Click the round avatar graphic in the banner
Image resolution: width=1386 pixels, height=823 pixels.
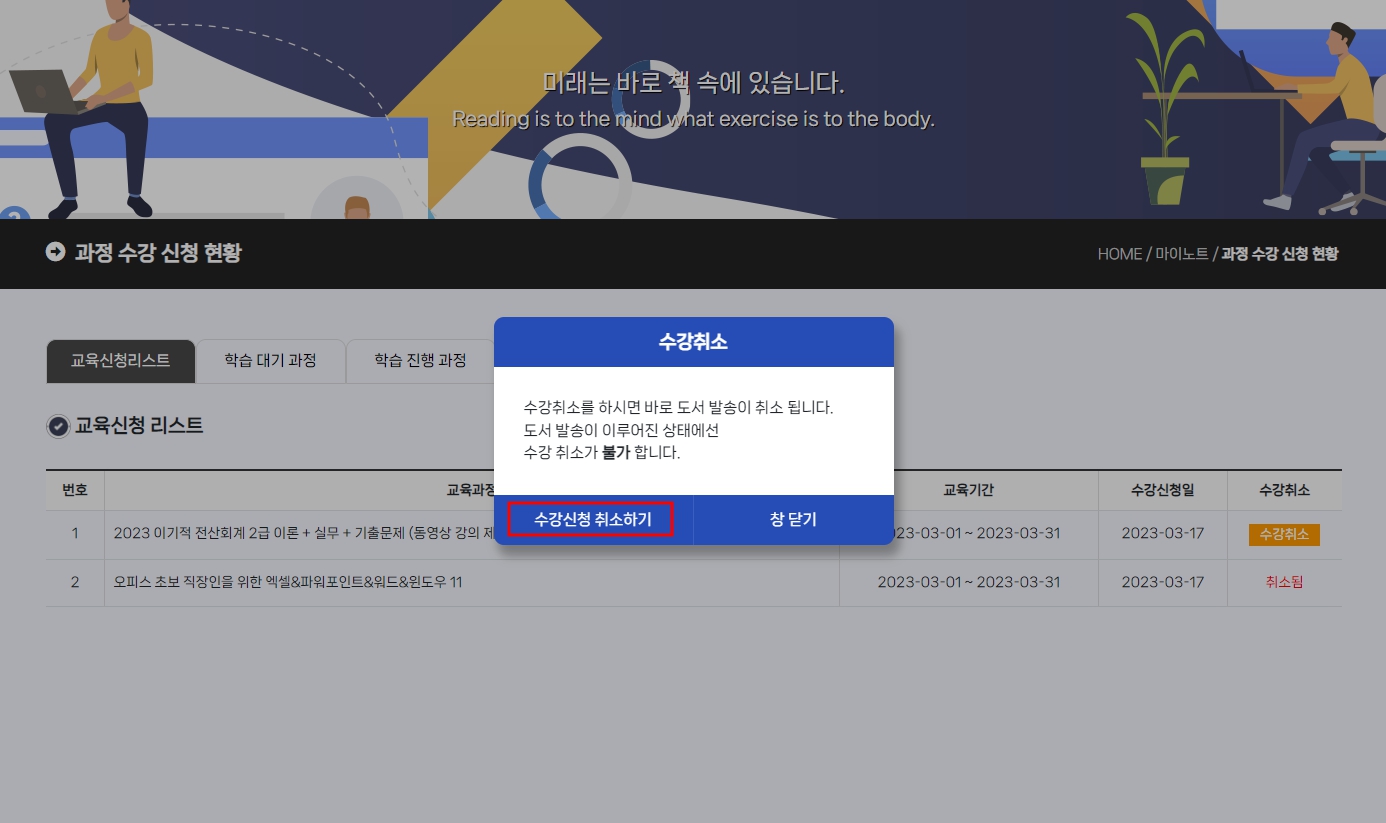[356, 203]
